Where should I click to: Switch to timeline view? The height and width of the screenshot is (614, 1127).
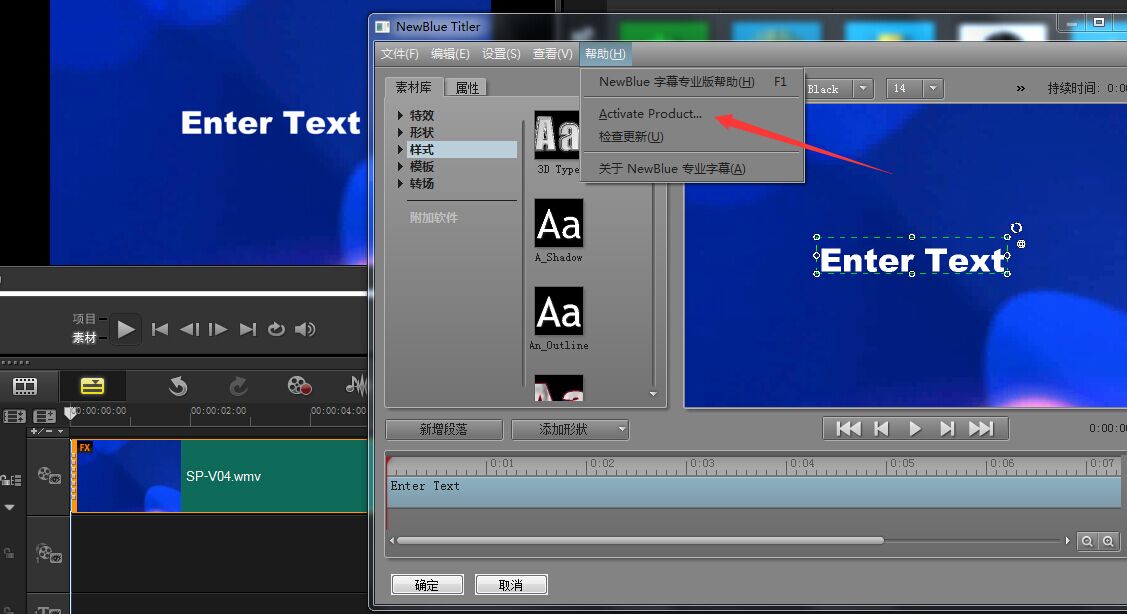pyautogui.click(x=92, y=386)
